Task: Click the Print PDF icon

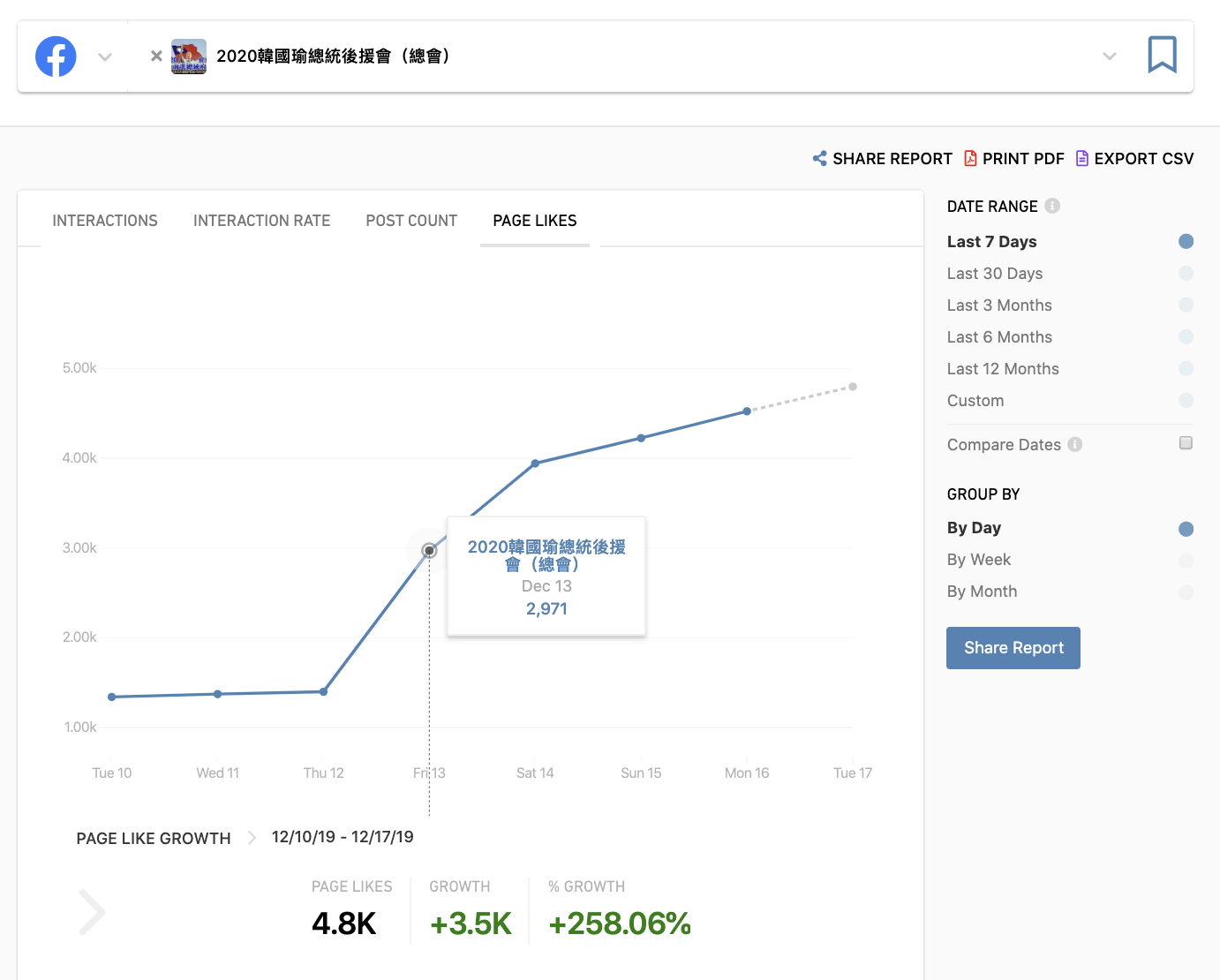Action: [x=970, y=159]
